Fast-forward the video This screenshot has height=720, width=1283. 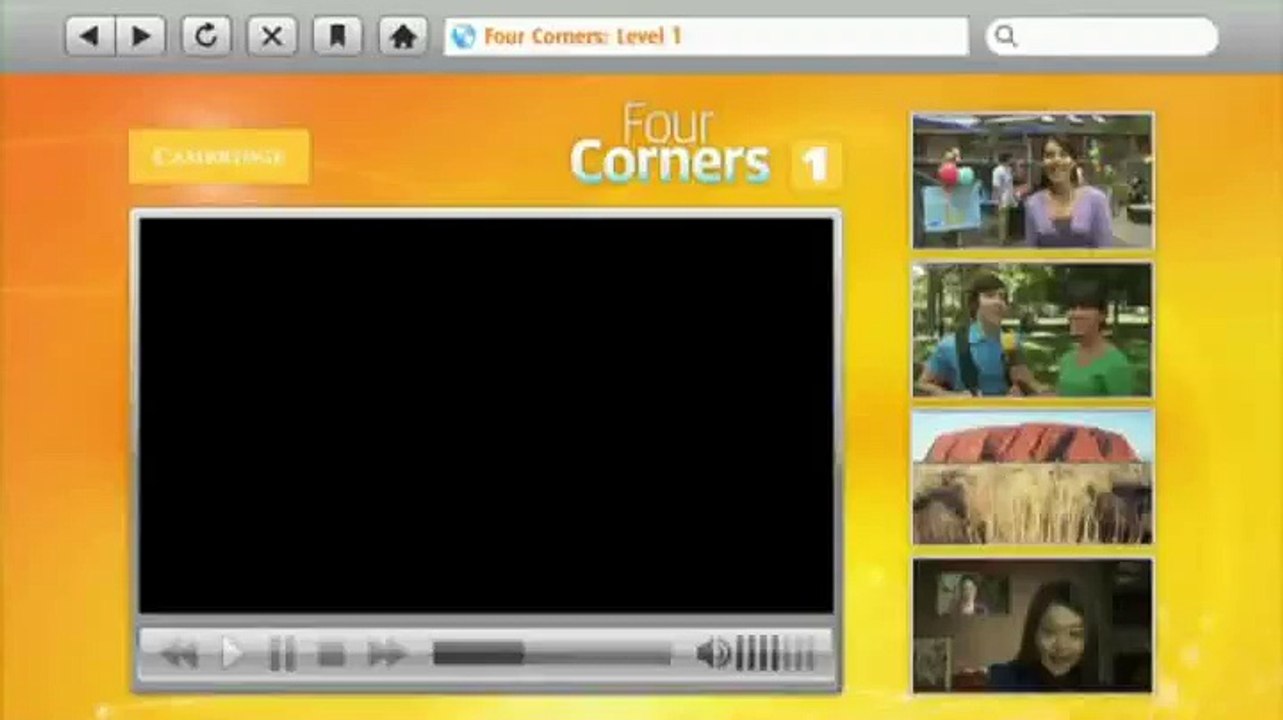387,655
